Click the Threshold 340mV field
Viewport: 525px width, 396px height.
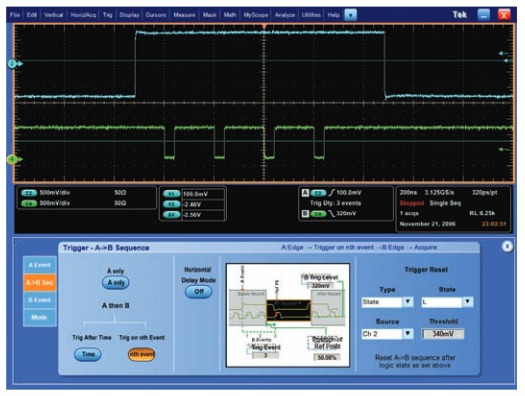pyautogui.click(x=443, y=334)
